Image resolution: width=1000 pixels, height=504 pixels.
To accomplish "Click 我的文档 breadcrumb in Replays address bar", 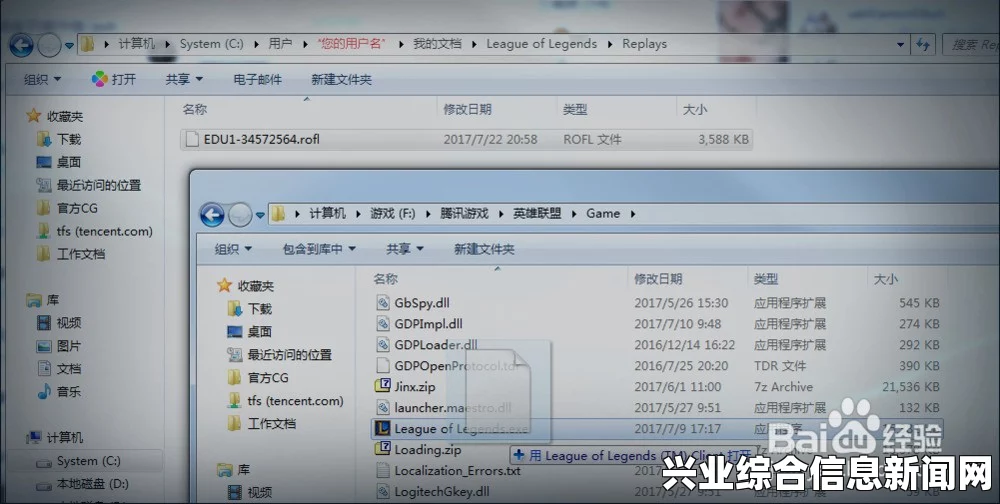I will point(437,44).
